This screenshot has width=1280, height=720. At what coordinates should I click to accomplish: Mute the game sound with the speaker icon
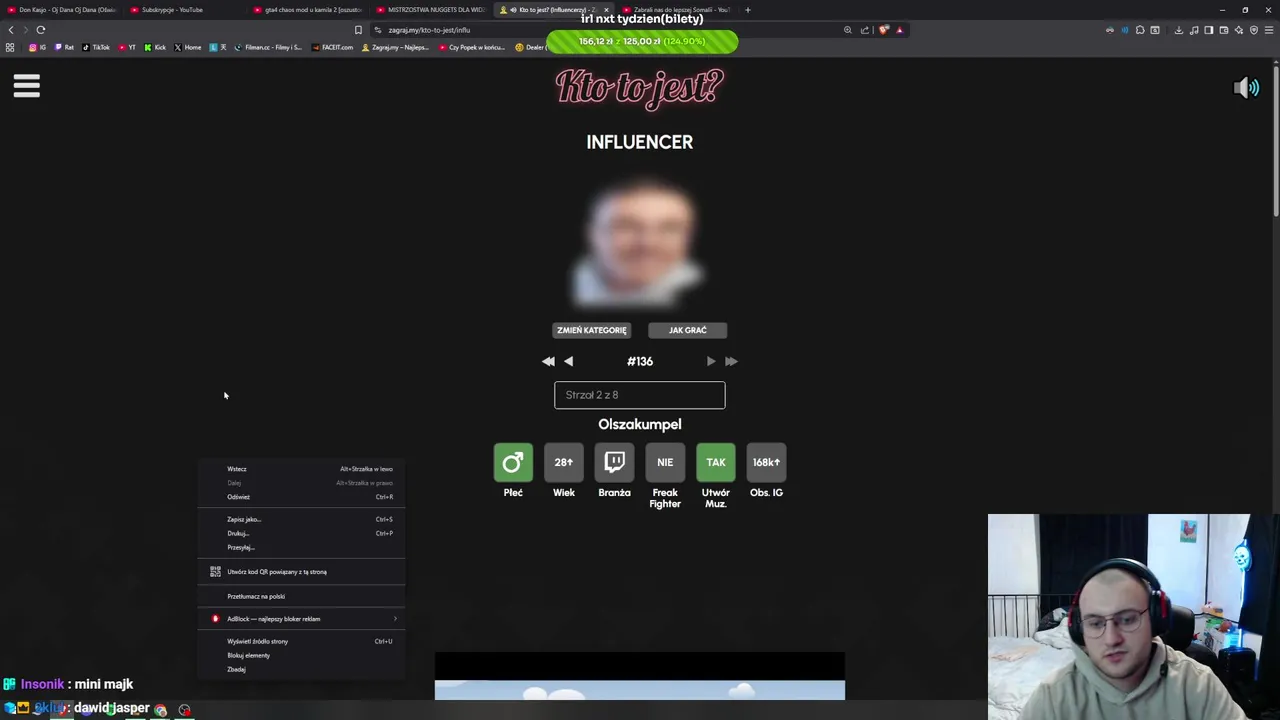[x=1246, y=88]
